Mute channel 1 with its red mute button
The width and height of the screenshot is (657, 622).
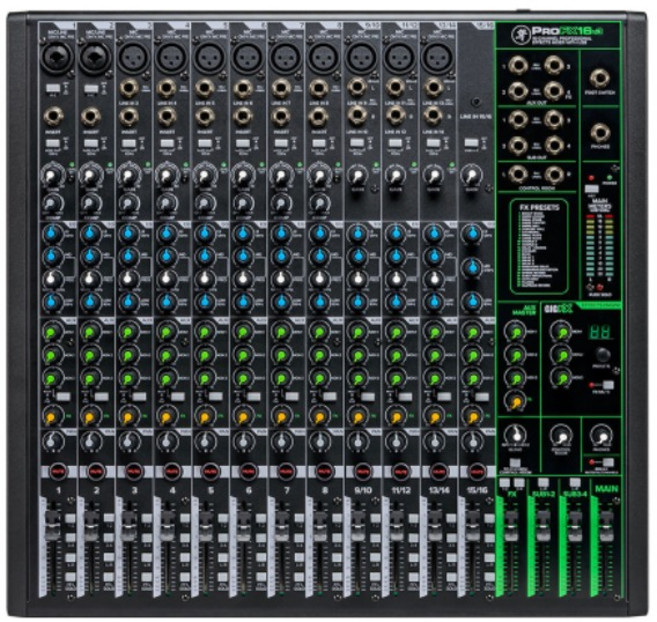click(57, 472)
